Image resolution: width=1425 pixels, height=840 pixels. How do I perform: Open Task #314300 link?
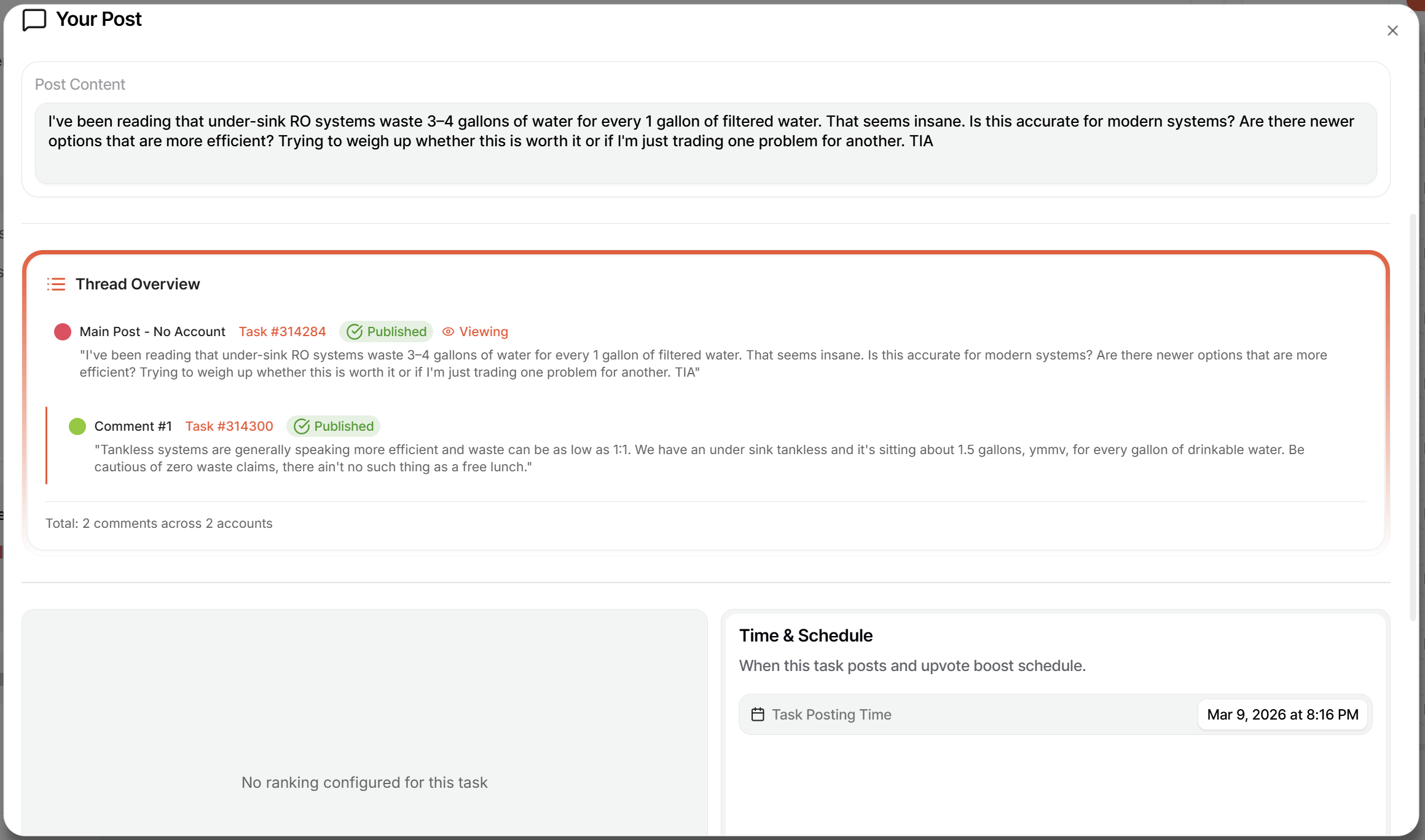tap(229, 426)
